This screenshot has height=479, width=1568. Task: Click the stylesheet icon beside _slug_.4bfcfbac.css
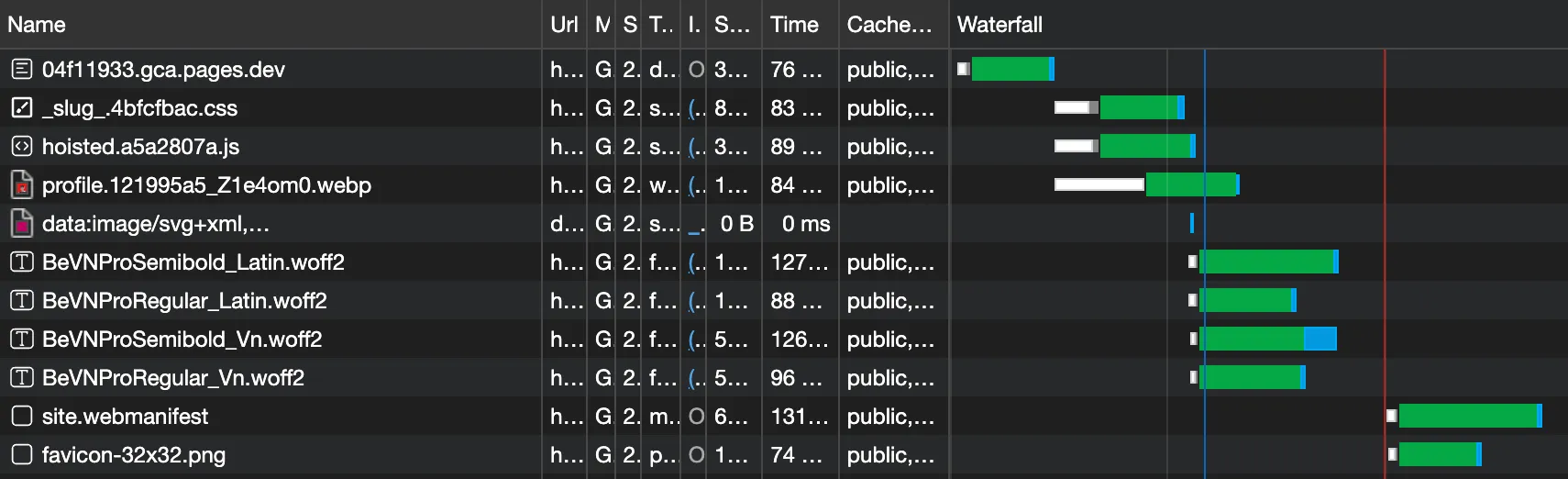tap(22, 107)
